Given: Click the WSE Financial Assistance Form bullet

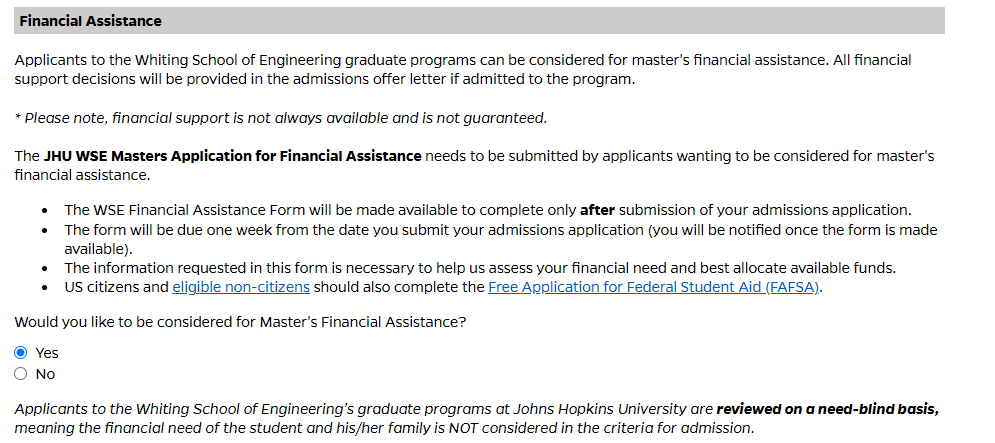Looking at the screenshot, I should pos(320,210).
